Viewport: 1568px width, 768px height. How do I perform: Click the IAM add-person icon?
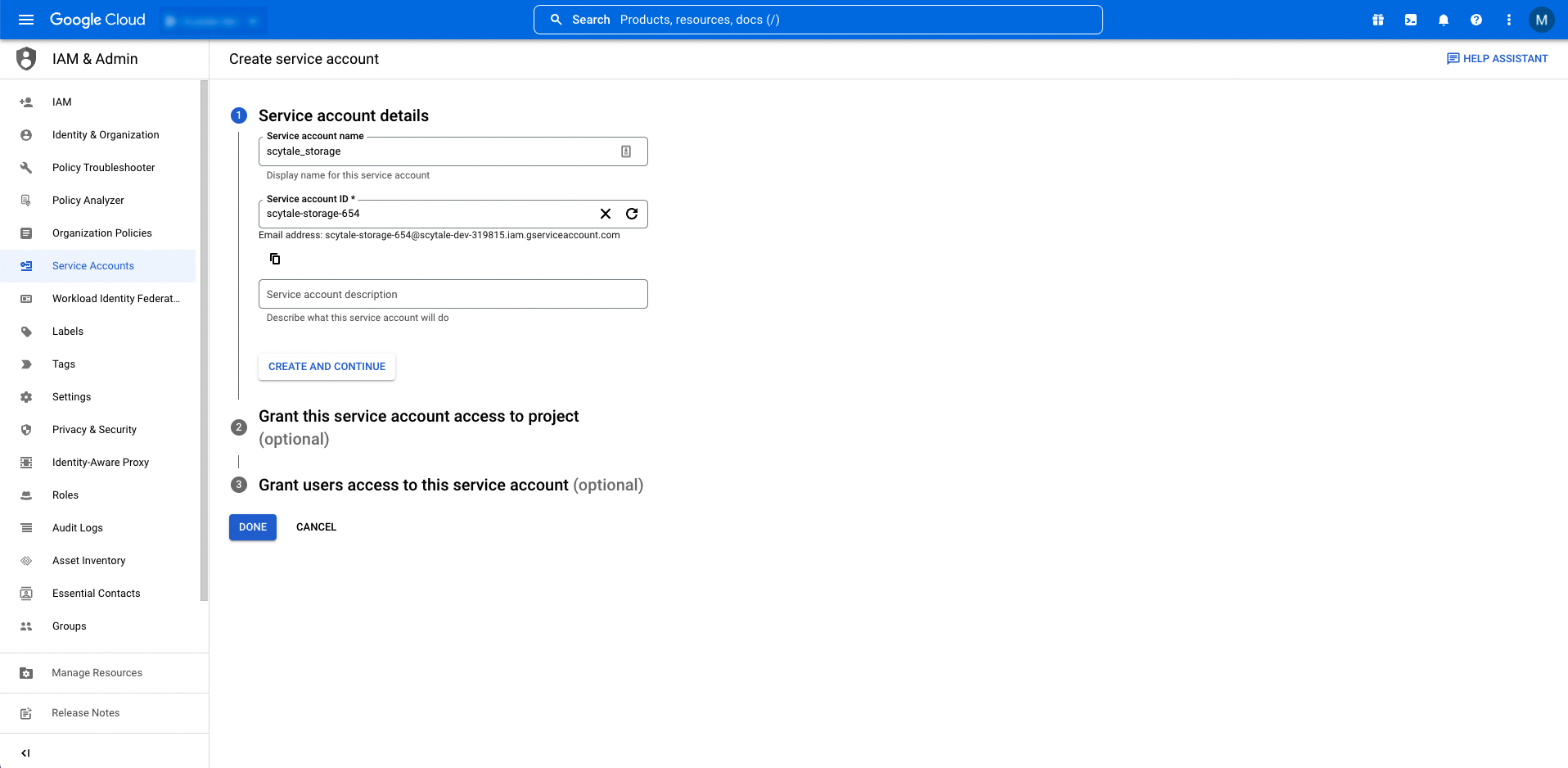coord(26,102)
